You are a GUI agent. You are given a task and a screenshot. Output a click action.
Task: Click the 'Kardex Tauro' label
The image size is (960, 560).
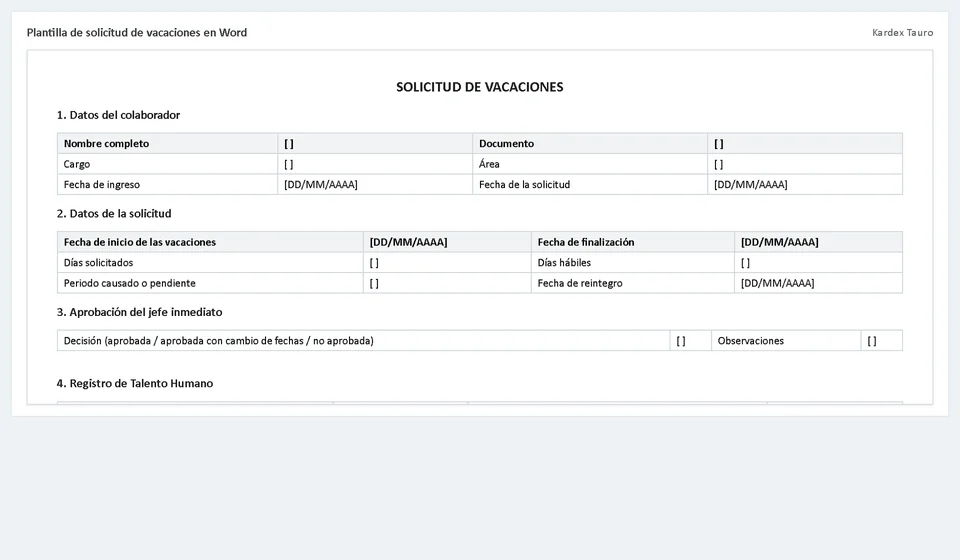coord(902,32)
